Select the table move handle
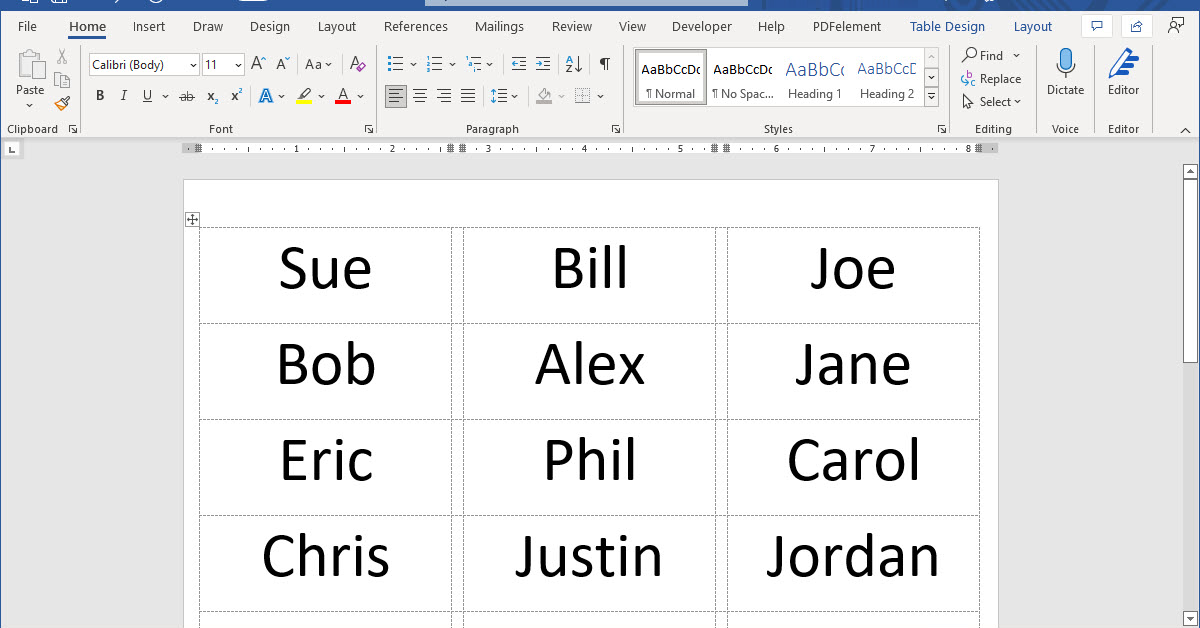 pyautogui.click(x=192, y=219)
